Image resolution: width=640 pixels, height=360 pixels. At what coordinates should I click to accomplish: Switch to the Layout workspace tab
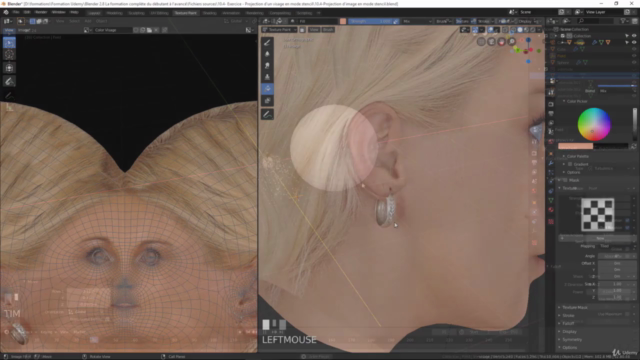[x=94, y=13]
